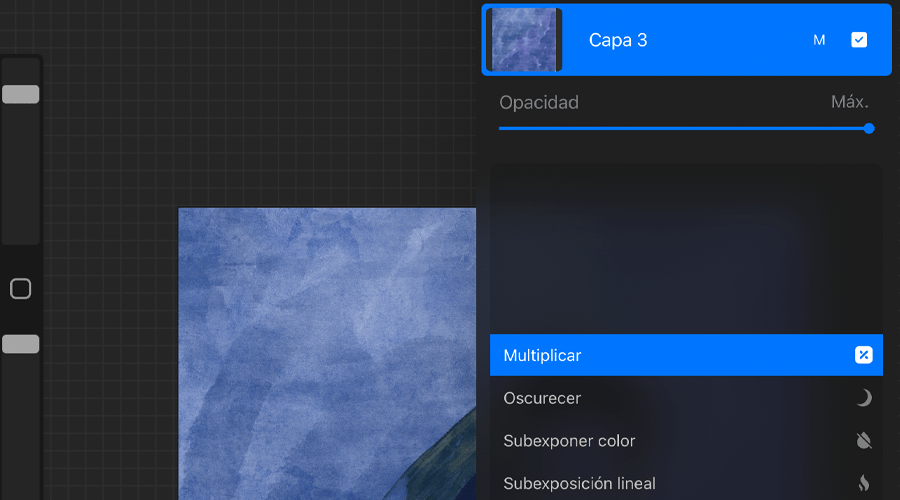Click the moon icon beside Oscurecer

point(864,398)
